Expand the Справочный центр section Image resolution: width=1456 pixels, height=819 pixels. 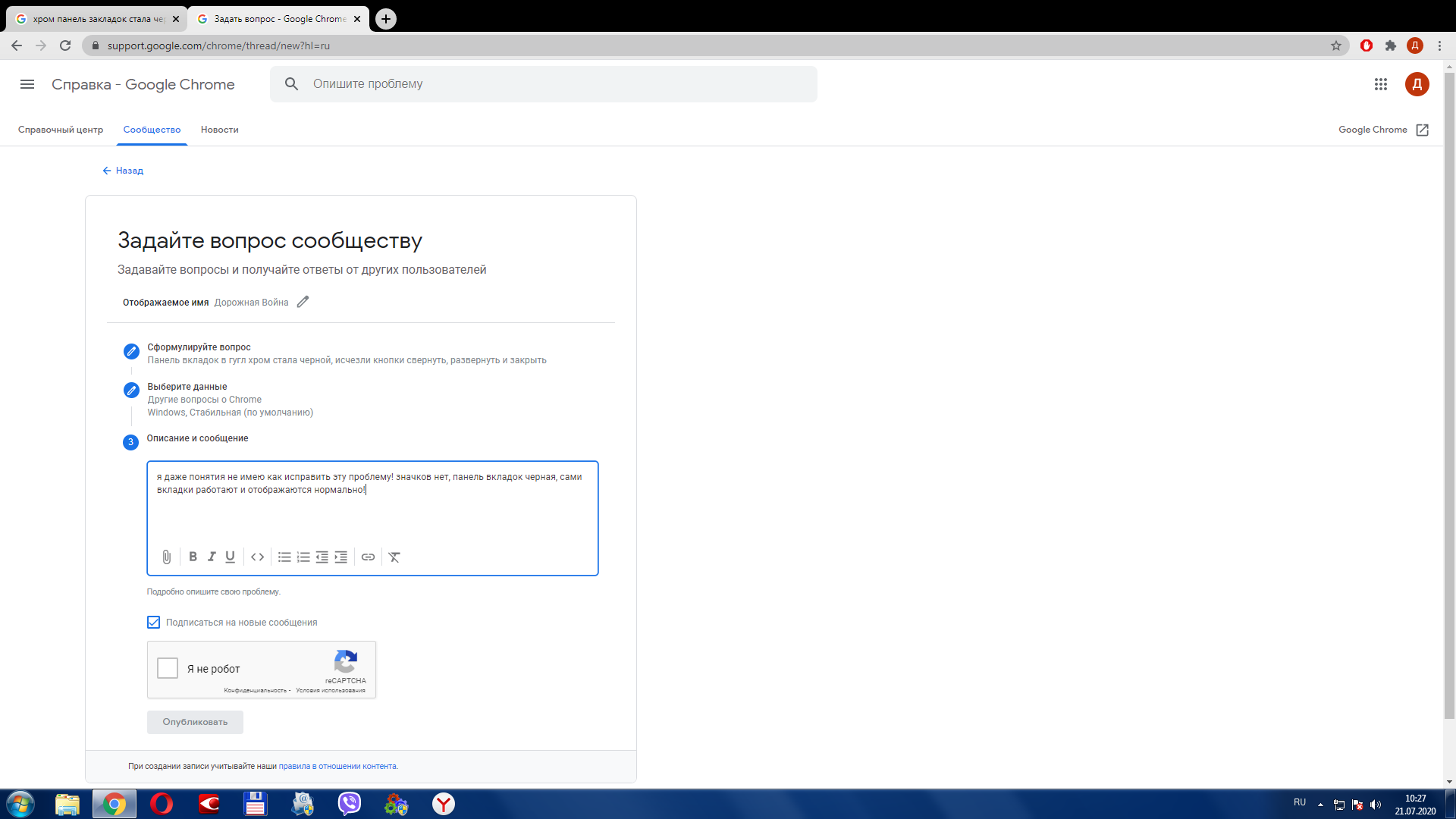coord(61,128)
